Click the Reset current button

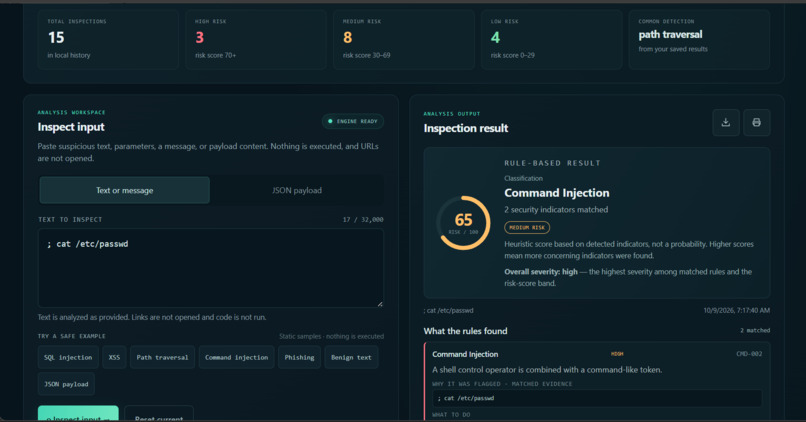[159, 414]
